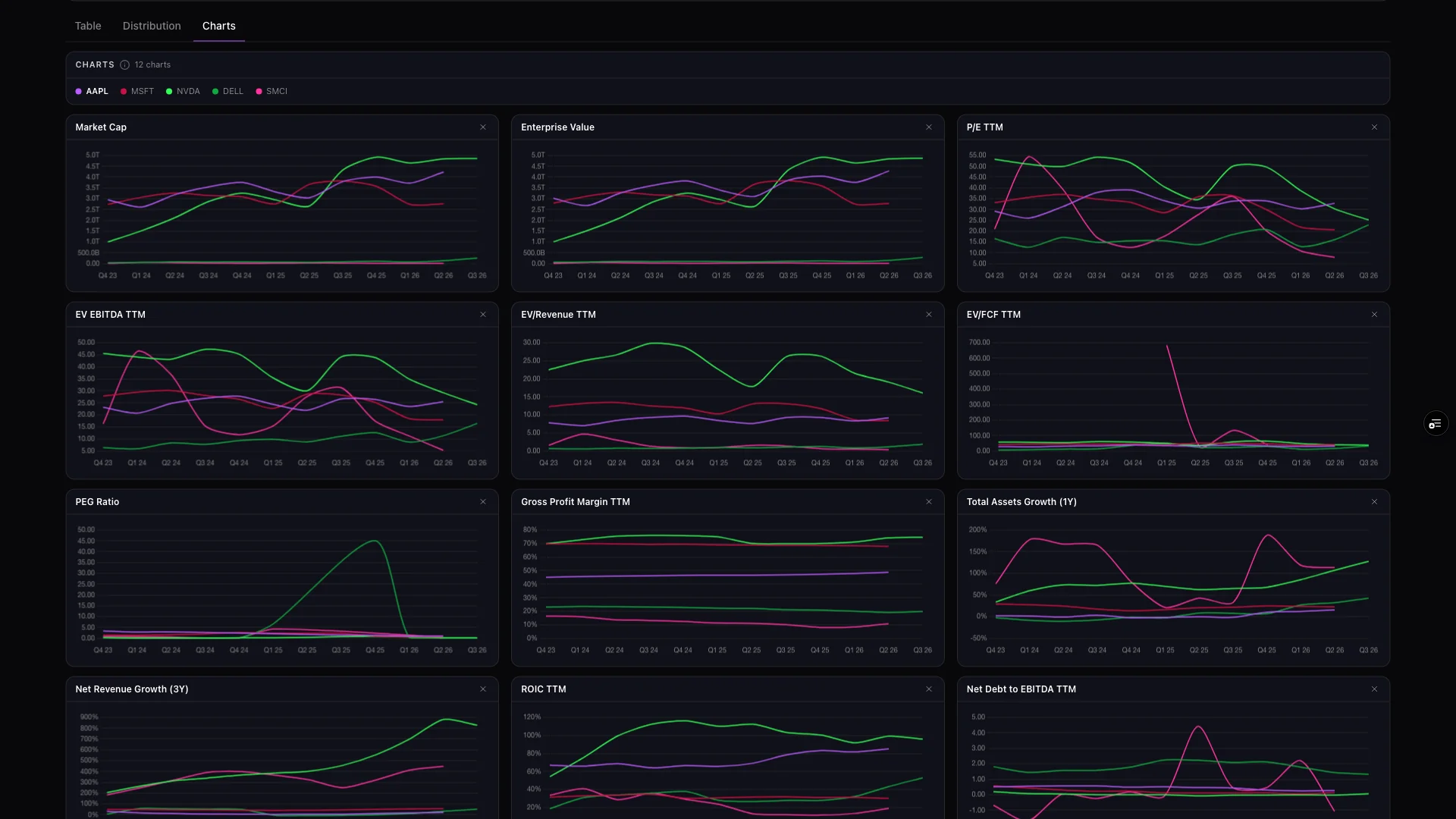This screenshot has width=1456, height=819.
Task: Close the PEG Ratio chart
Action: click(x=483, y=502)
